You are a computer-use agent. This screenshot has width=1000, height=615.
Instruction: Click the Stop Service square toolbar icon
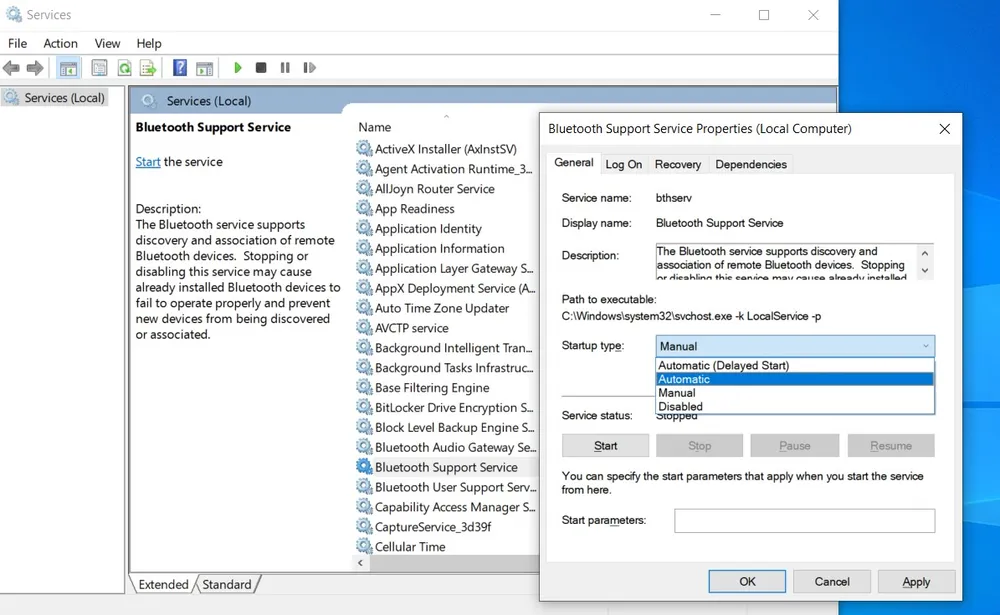tap(261, 68)
